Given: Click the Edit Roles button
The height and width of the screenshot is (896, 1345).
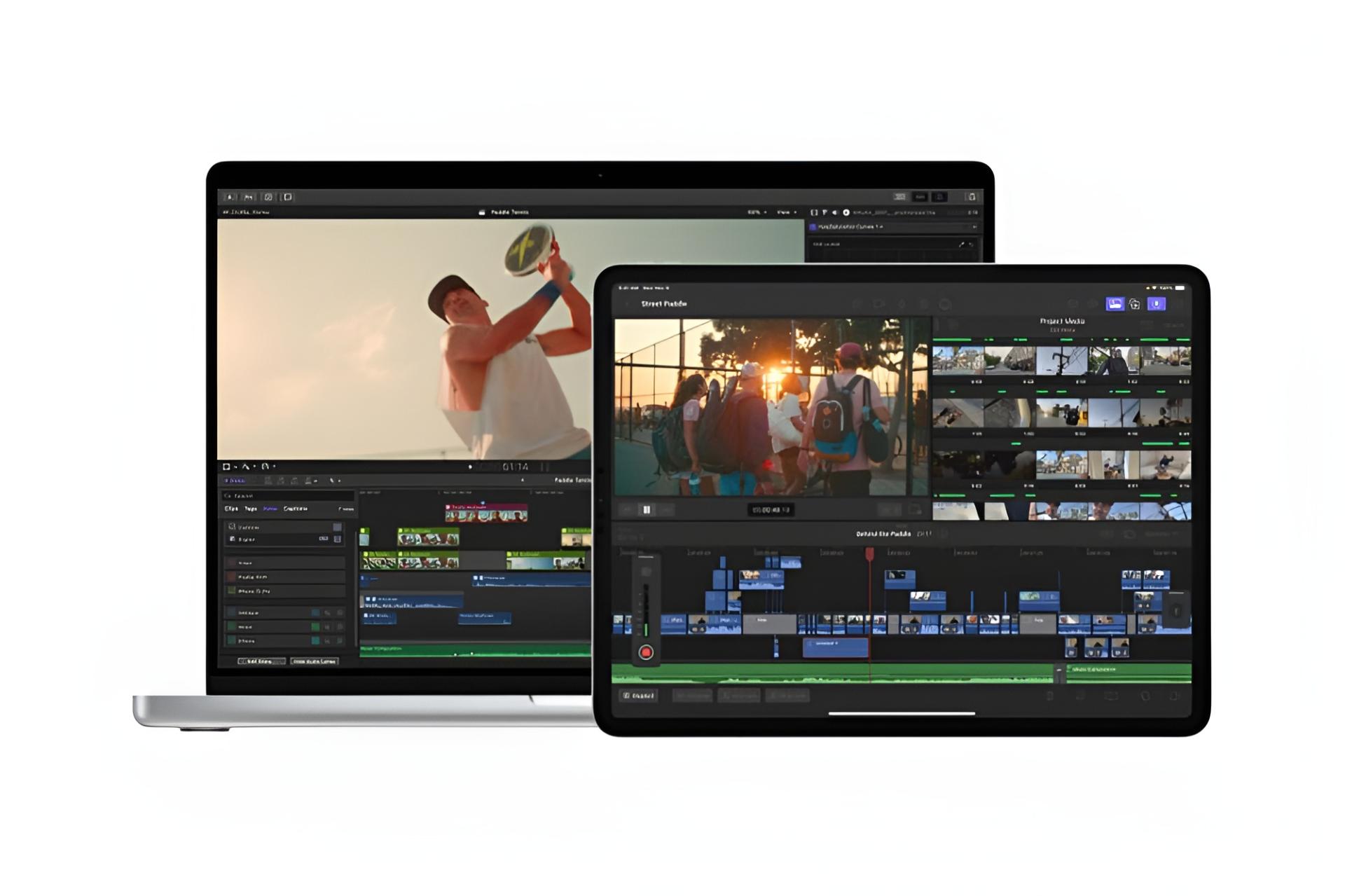Looking at the screenshot, I should [x=261, y=661].
